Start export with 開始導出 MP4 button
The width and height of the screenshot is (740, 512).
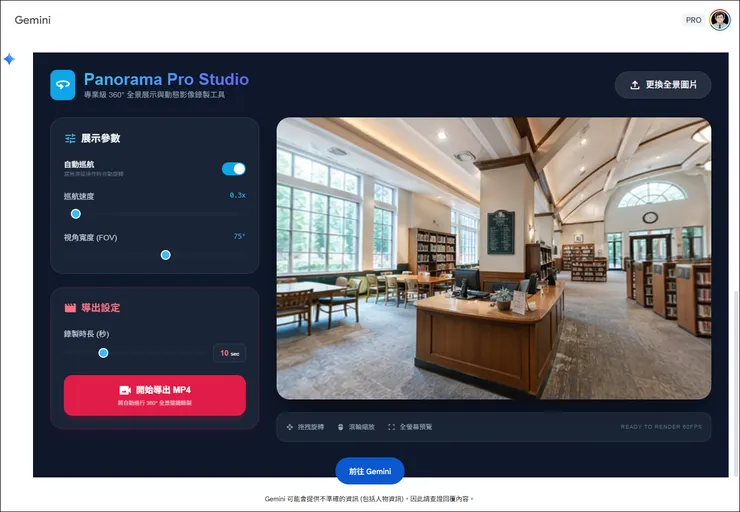(x=155, y=395)
